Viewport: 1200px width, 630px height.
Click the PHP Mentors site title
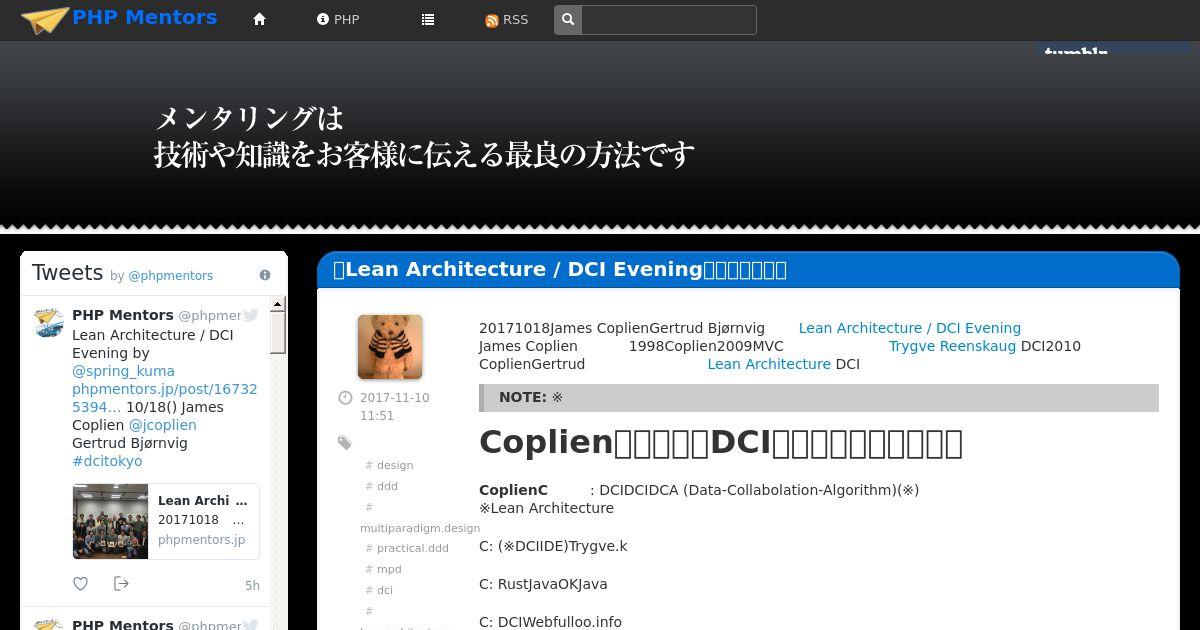[145, 17]
